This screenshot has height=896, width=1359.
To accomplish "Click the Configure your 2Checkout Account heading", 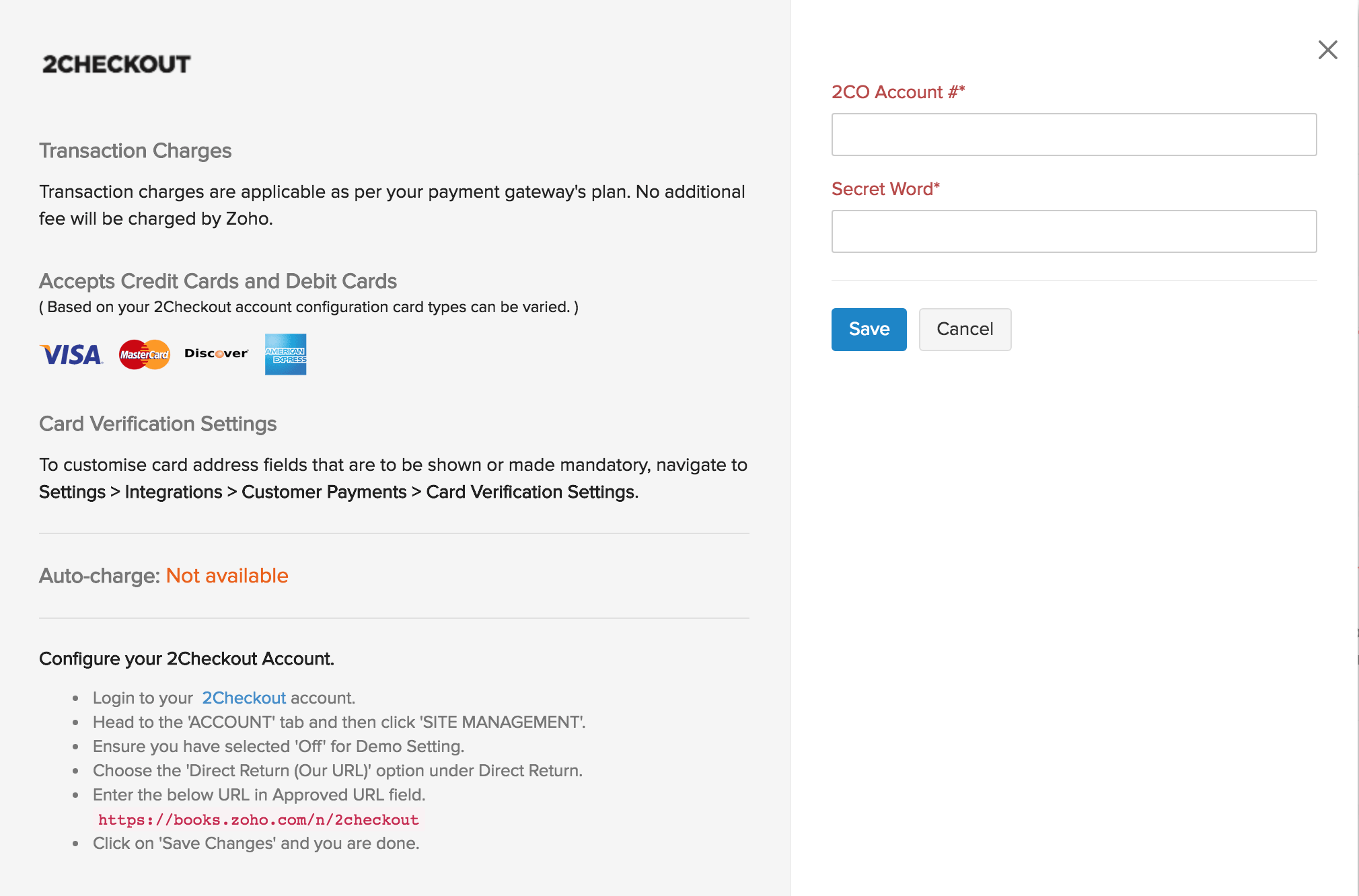I will click(x=187, y=659).
